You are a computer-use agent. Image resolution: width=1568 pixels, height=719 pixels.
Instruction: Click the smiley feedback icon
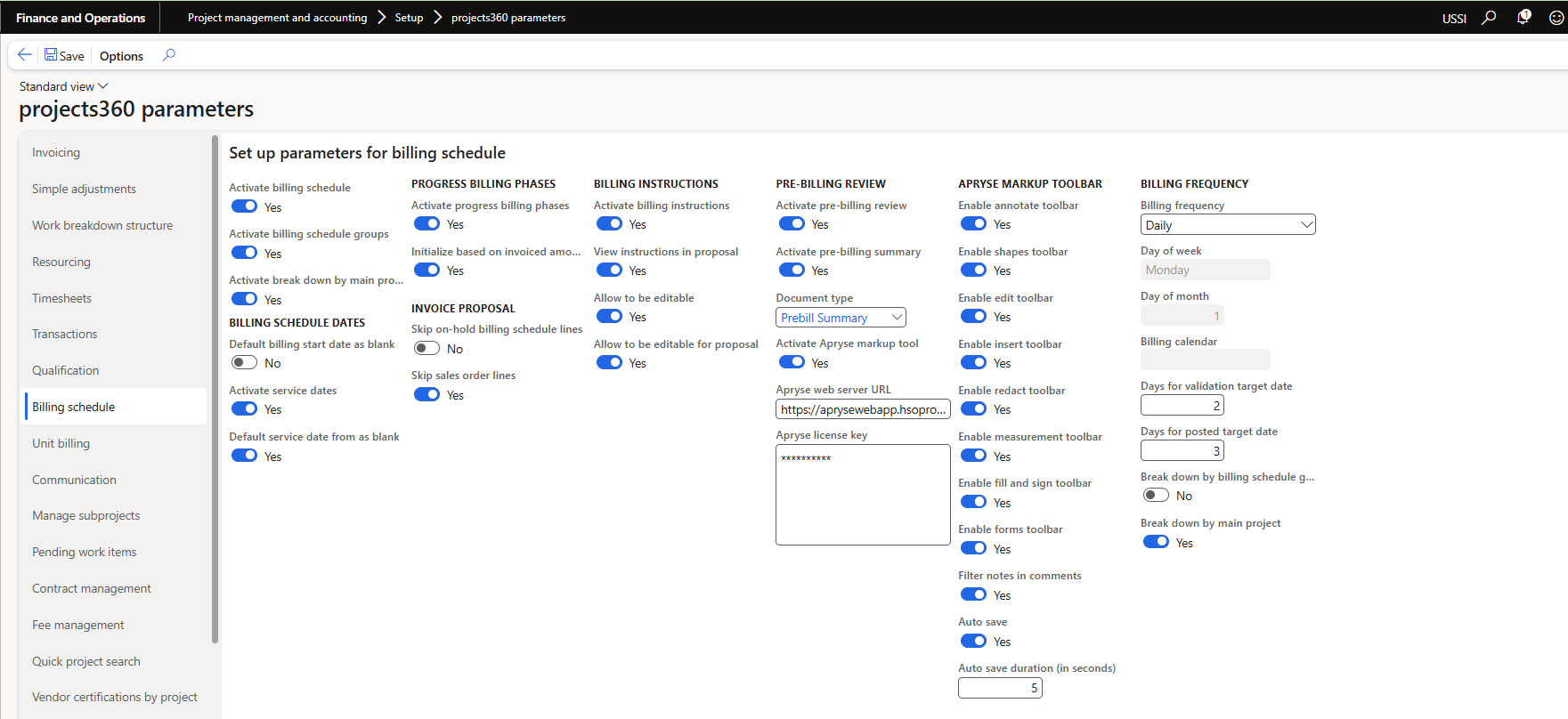[x=1556, y=18]
